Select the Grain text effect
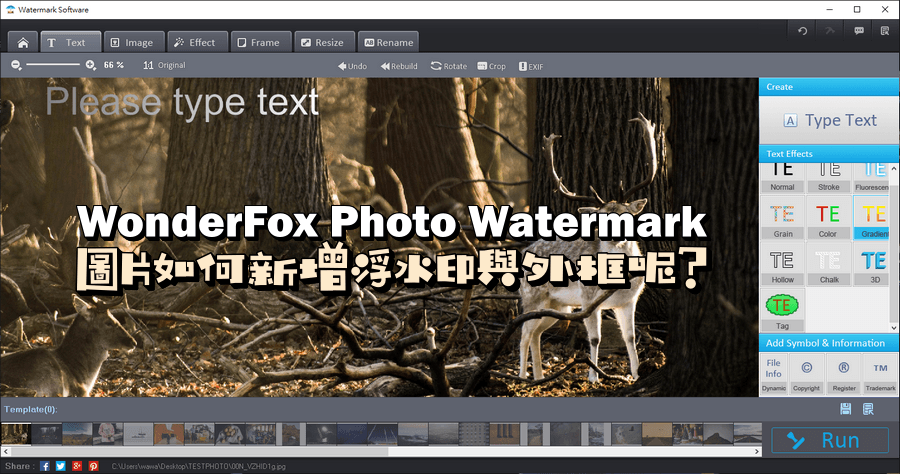The image size is (900, 474). (782, 217)
